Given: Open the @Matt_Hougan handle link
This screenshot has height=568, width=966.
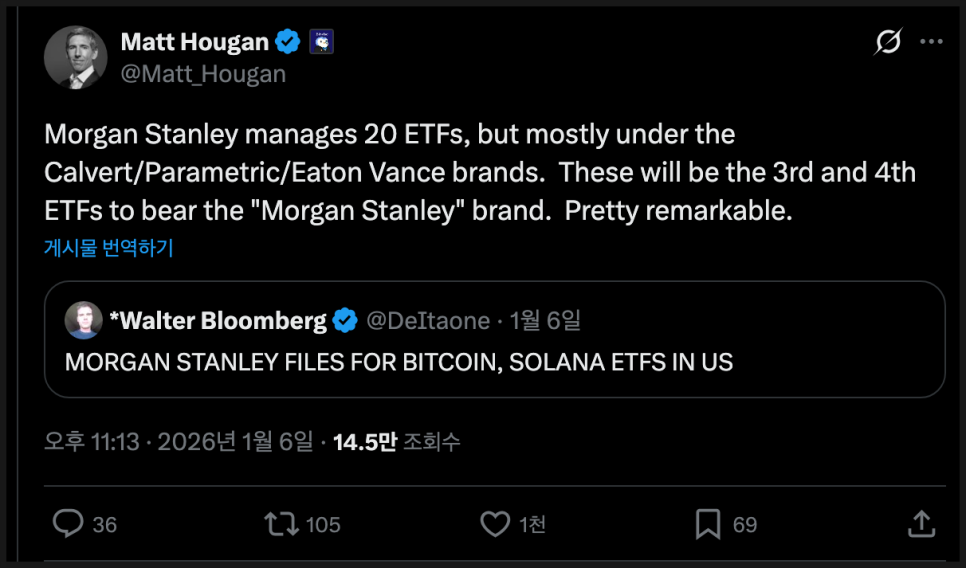Looking at the screenshot, I should (203, 74).
